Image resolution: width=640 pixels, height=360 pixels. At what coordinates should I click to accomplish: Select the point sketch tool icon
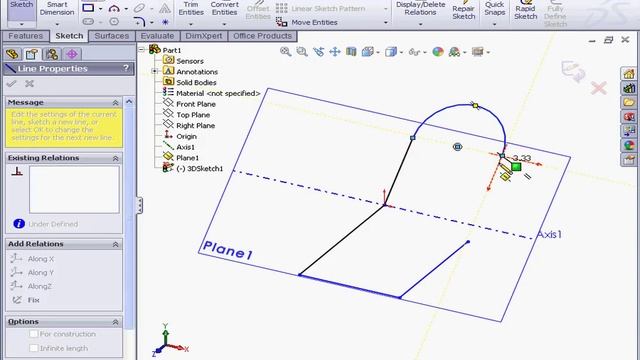[165, 22]
